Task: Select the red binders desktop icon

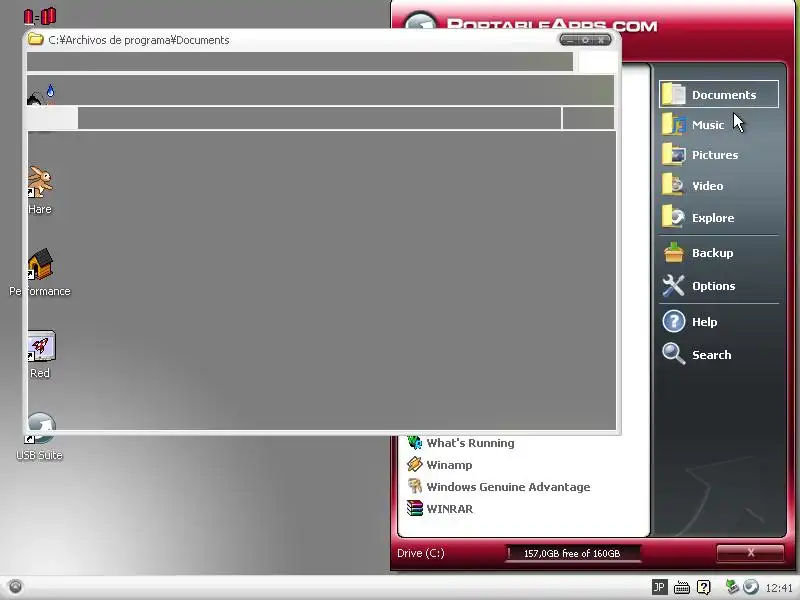Action: pos(40,16)
